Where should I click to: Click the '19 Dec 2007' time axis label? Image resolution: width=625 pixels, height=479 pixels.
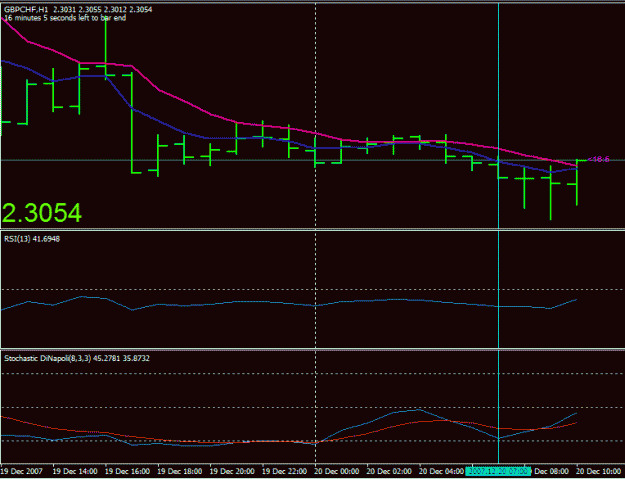[24, 471]
